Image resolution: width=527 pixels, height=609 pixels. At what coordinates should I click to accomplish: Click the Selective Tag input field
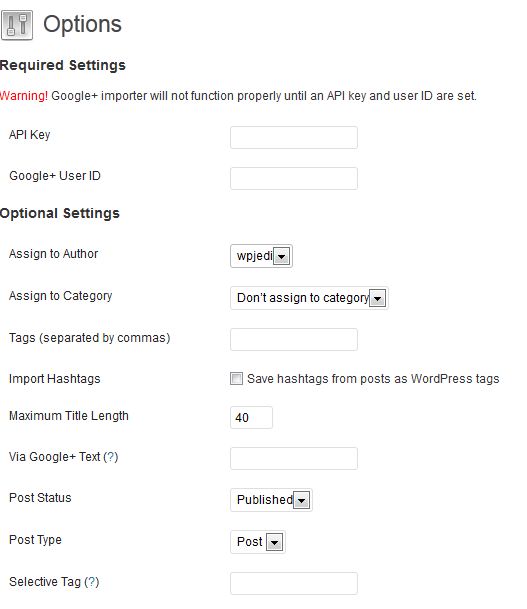[294, 583]
